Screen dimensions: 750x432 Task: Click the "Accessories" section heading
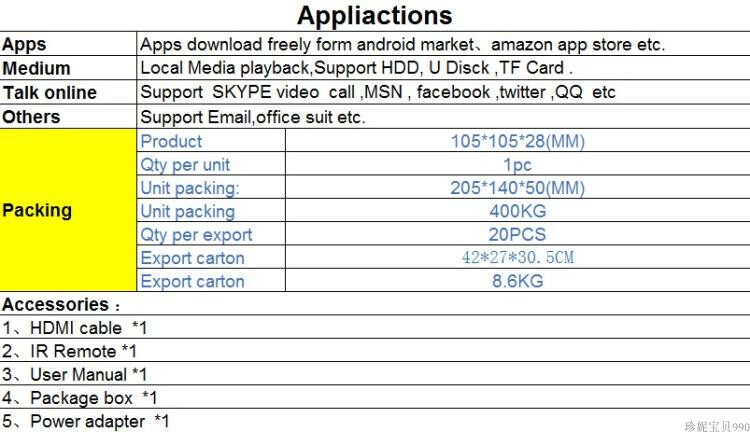pyautogui.click(x=60, y=304)
